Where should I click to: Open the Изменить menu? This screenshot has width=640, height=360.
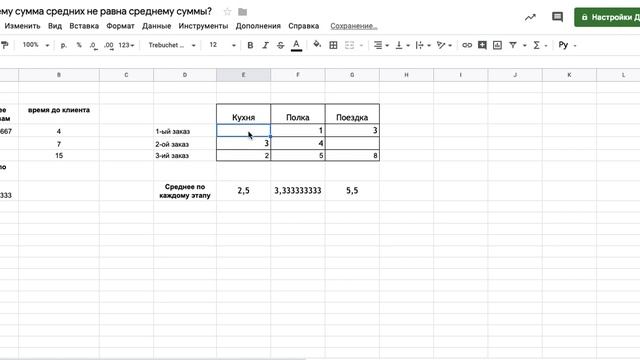coord(22,26)
